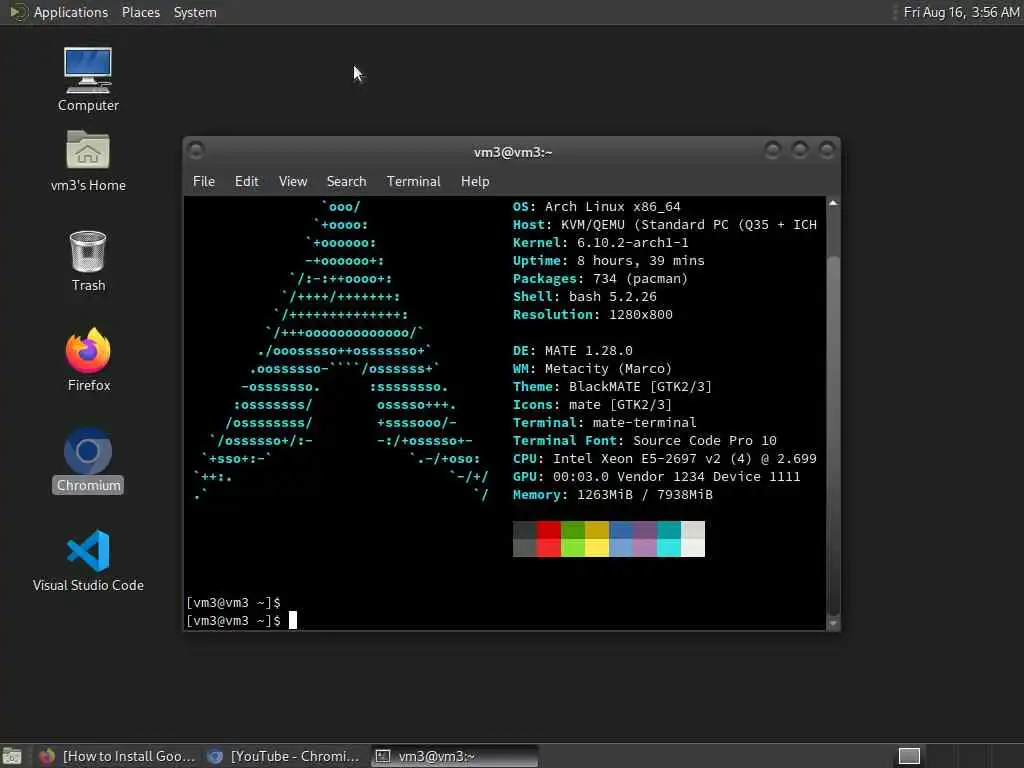Click the 'CPU: Intel Xeon E5-2697 v2' line
This screenshot has height=768, width=1024.
[664, 458]
